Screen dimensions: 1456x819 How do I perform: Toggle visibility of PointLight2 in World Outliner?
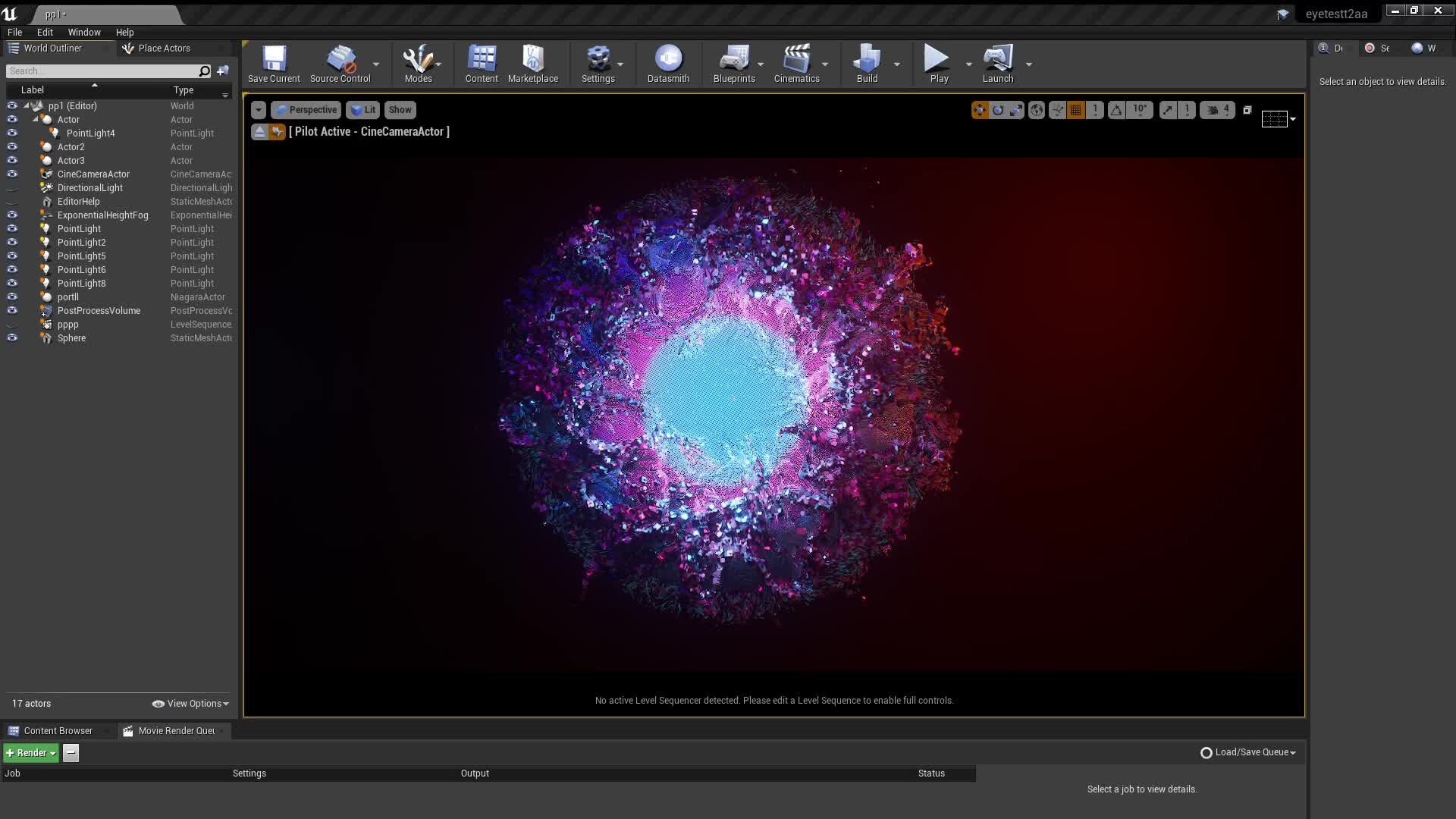tap(11, 242)
